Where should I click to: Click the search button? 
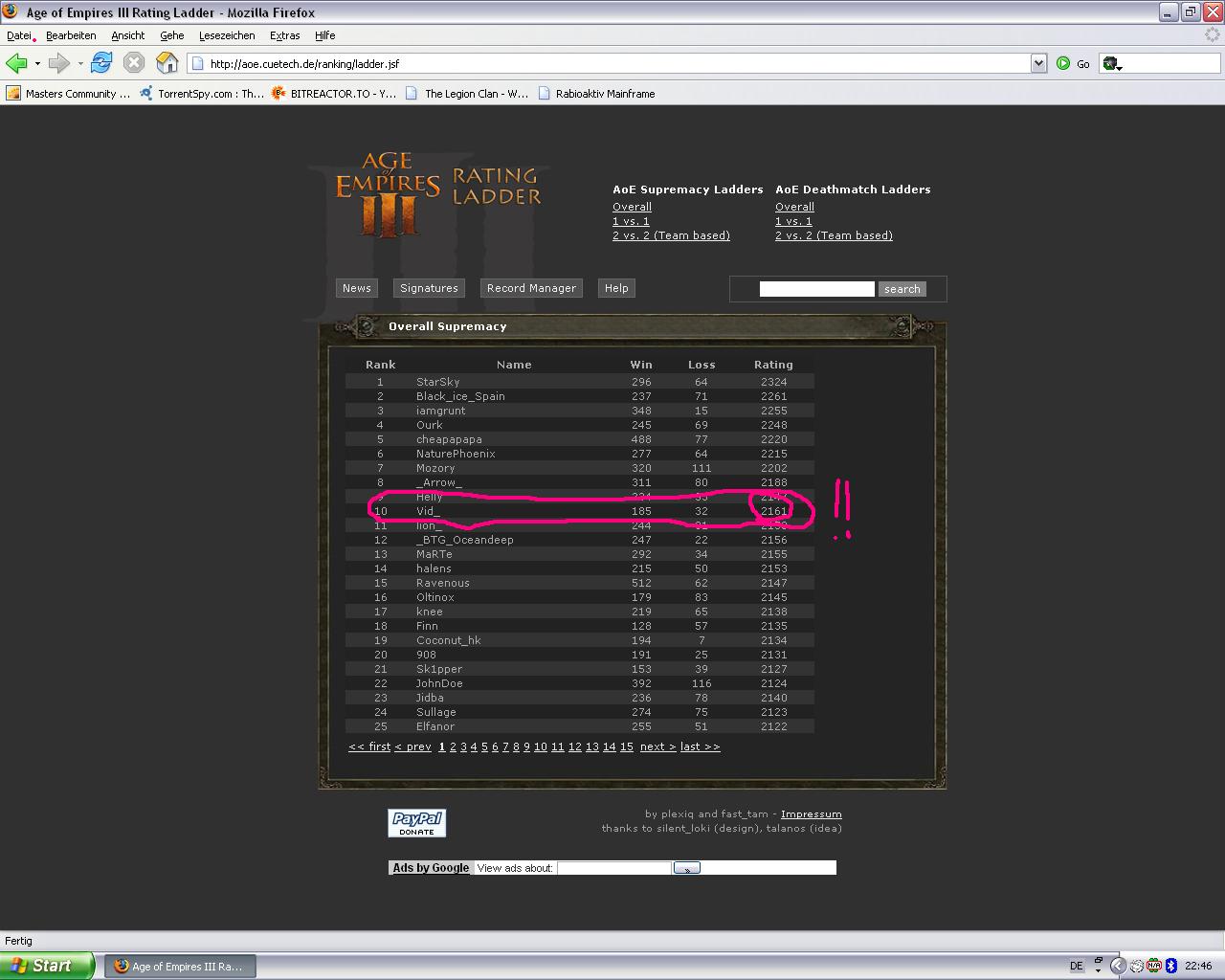tap(902, 289)
